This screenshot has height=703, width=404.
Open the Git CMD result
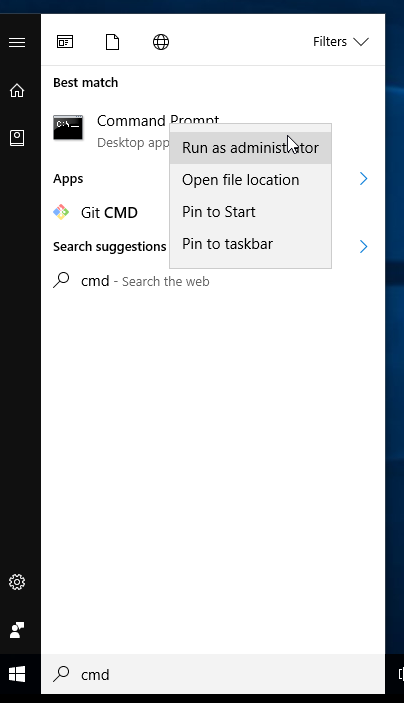(109, 212)
